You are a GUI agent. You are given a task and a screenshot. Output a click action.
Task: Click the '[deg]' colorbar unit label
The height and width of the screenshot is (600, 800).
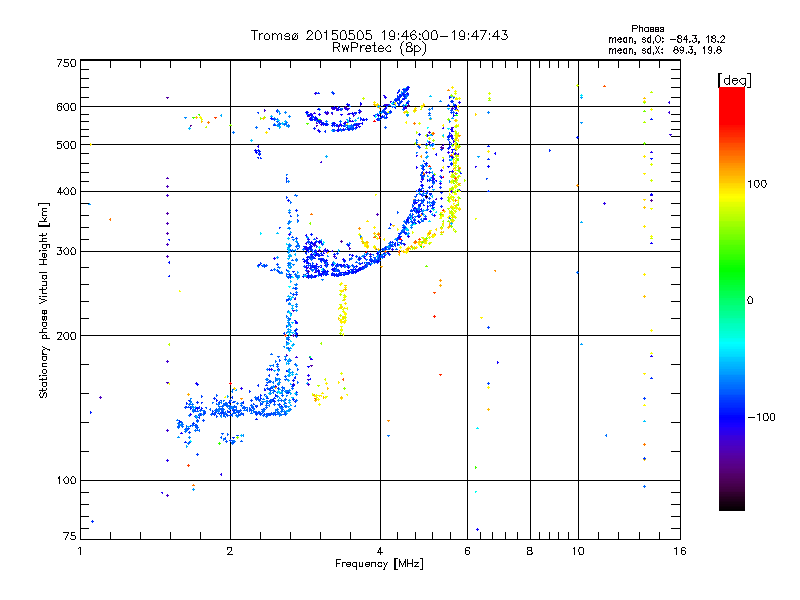tap(734, 80)
